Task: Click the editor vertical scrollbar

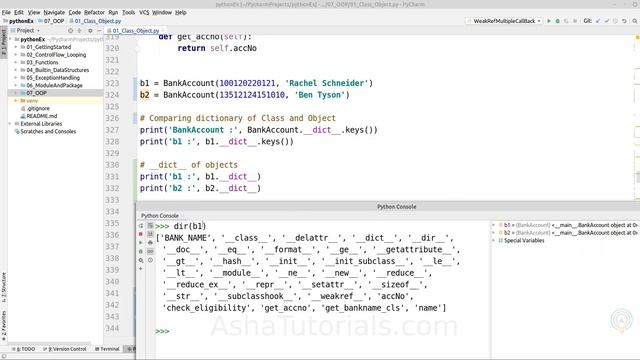Action: coord(637,178)
